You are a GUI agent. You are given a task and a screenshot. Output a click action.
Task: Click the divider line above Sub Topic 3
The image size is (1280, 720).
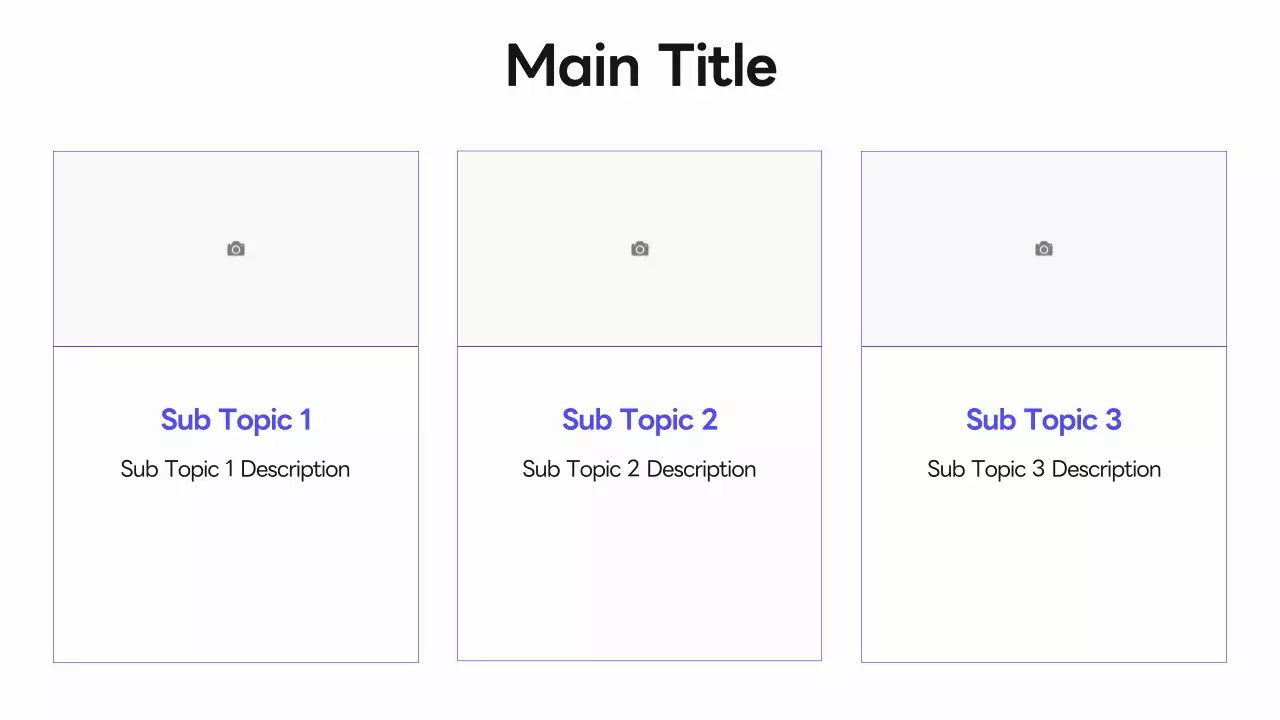tap(1044, 347)
